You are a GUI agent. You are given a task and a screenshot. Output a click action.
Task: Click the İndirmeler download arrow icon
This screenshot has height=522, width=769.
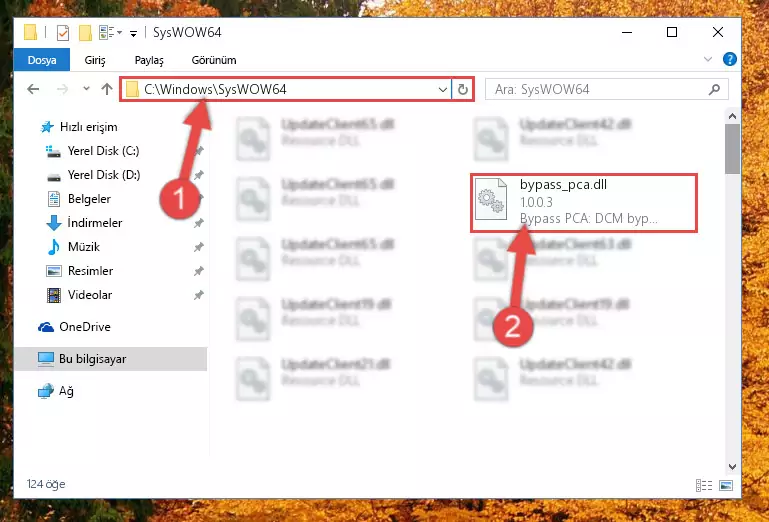pyautogui.click(x=54, y=223)
